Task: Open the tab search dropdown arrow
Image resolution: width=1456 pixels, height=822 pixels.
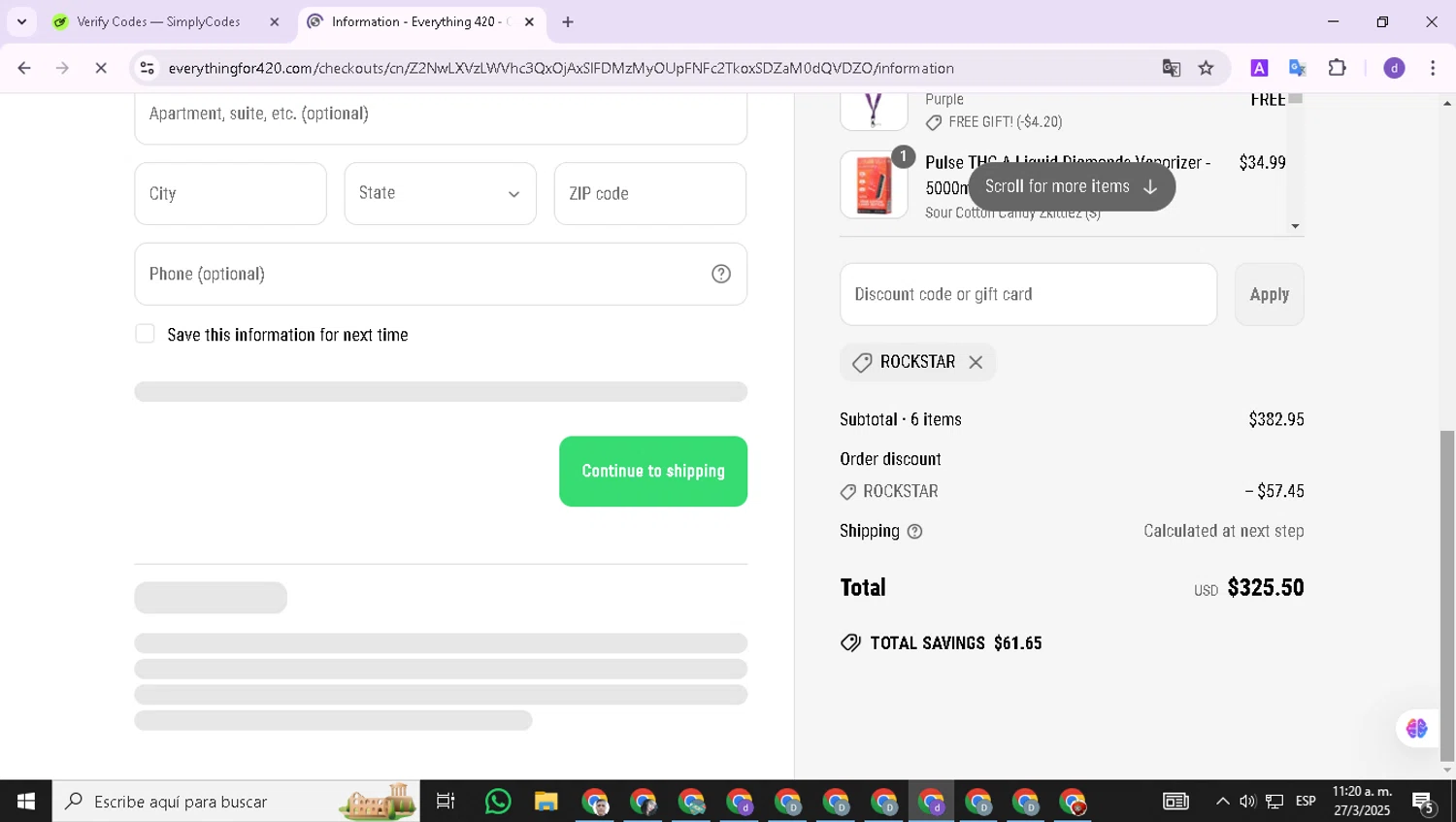Action: tap(21, 21)
